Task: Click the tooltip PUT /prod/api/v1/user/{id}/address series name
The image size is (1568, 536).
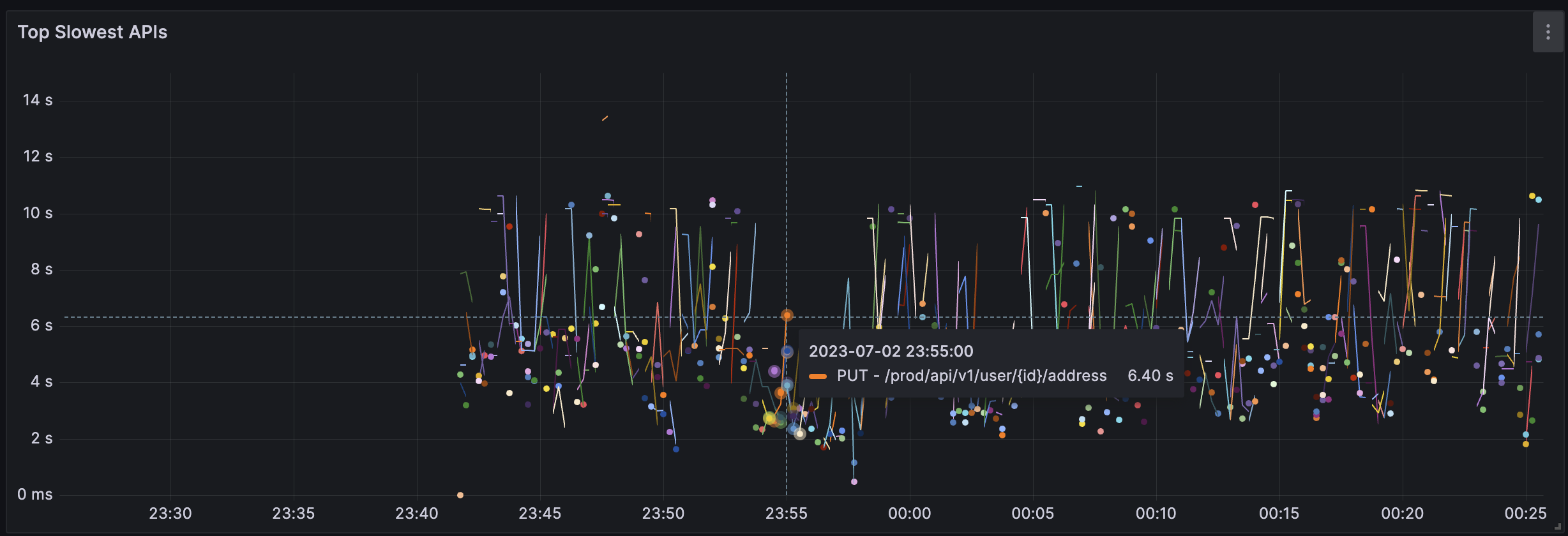Action: coord(972,376)
